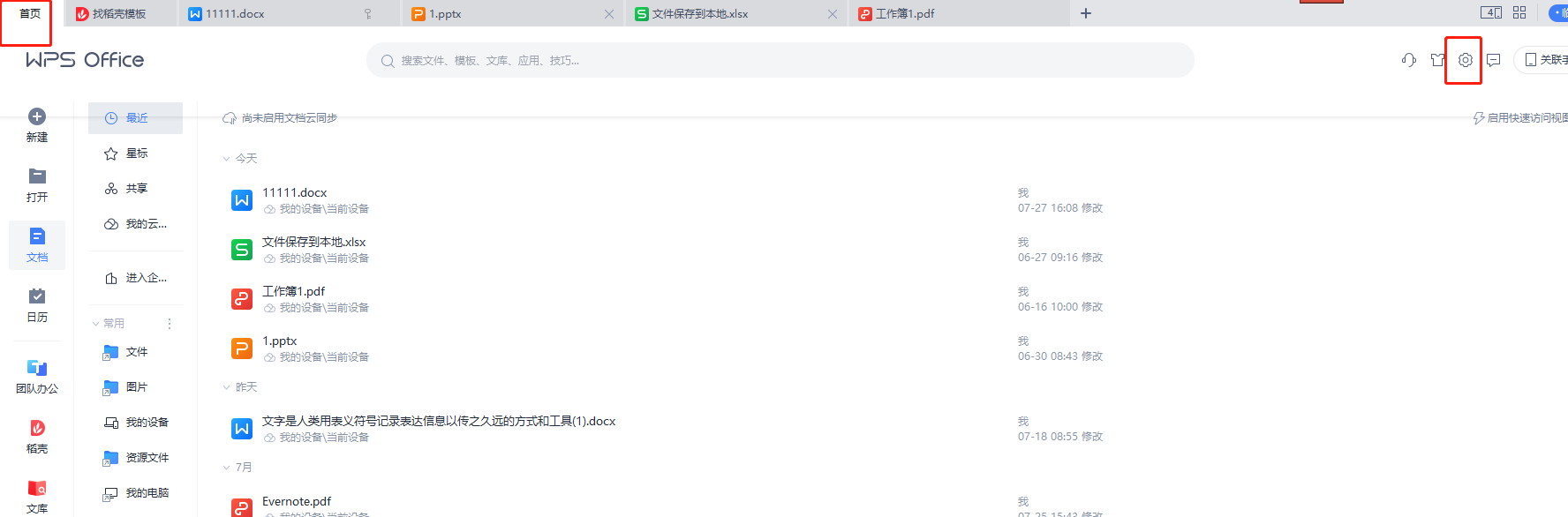The image size is (1568, 517).
Task: Click the more options dots beside 常用
Action: click(170, 324)
